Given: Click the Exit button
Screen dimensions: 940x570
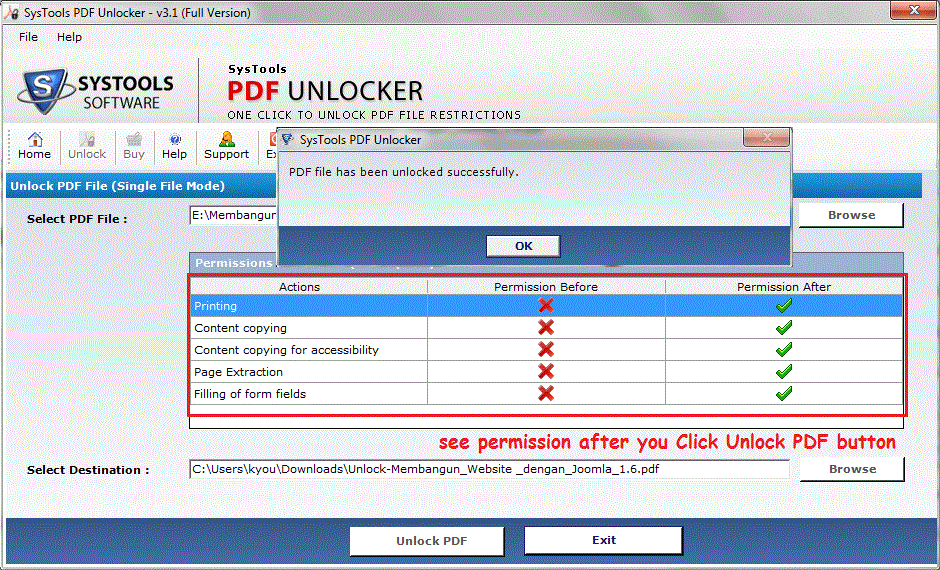Looking at the screenshot, I should pyautogui.click(x=604, y=540).
